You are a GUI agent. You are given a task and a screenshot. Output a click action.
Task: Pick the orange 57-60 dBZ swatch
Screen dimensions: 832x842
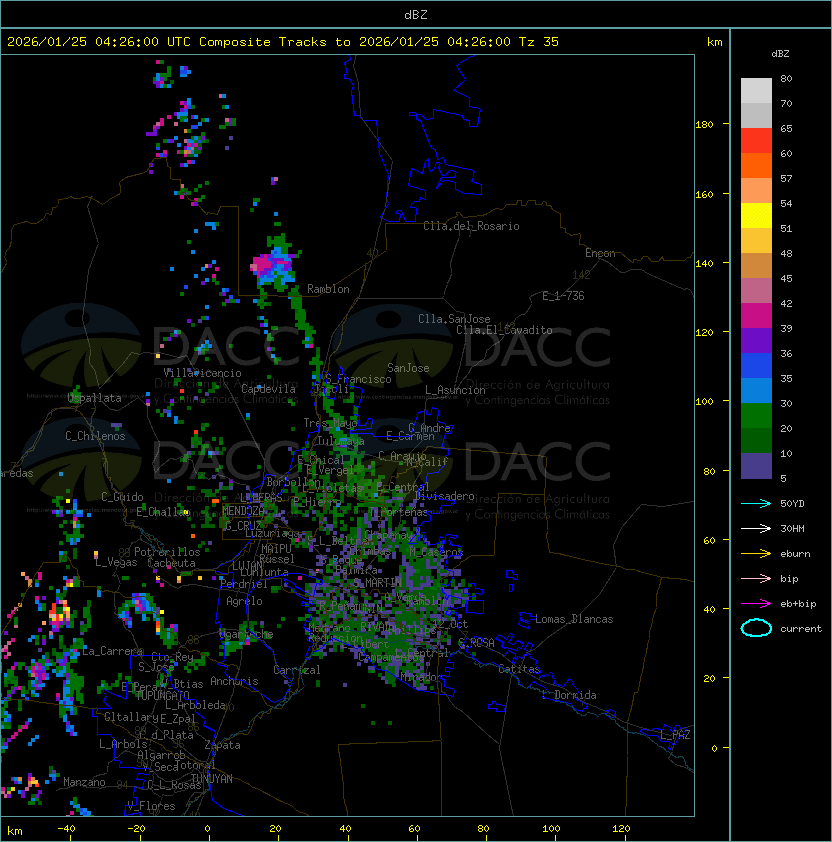pos(756,165)
